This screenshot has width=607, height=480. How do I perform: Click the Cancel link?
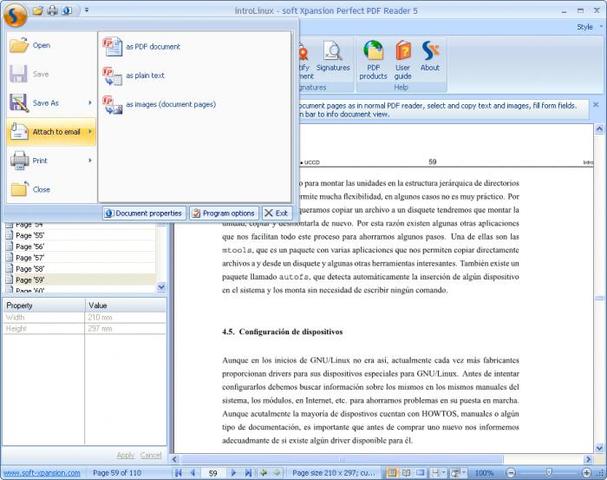tap(151, 455)
